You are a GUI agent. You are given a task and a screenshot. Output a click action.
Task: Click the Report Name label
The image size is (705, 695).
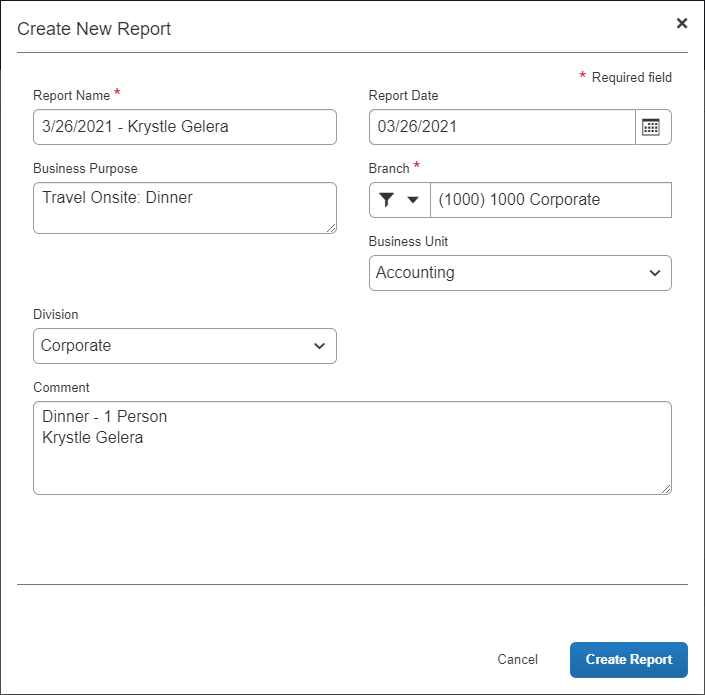click(71, 95)
